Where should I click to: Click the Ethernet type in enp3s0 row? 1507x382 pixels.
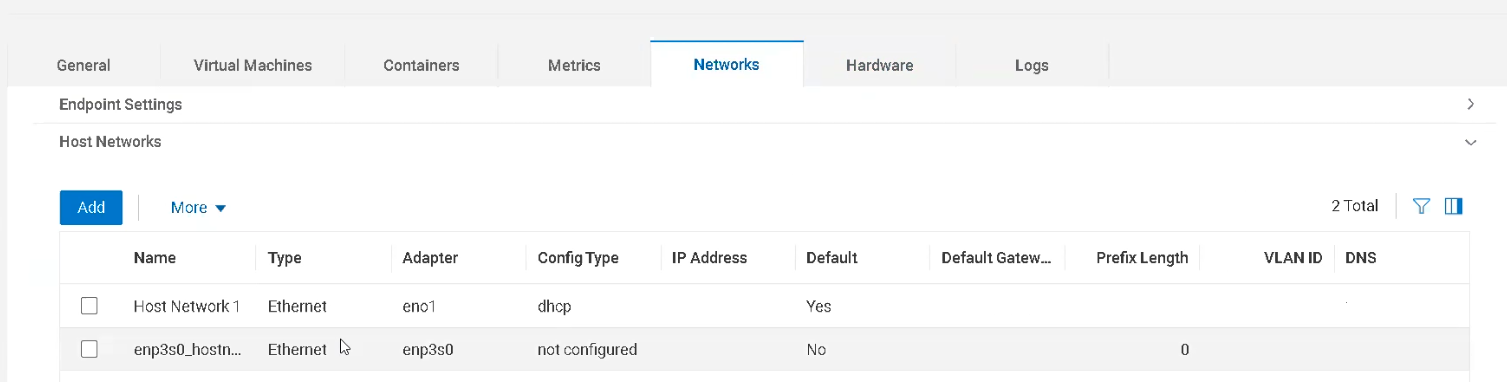(x=297, y=350)
